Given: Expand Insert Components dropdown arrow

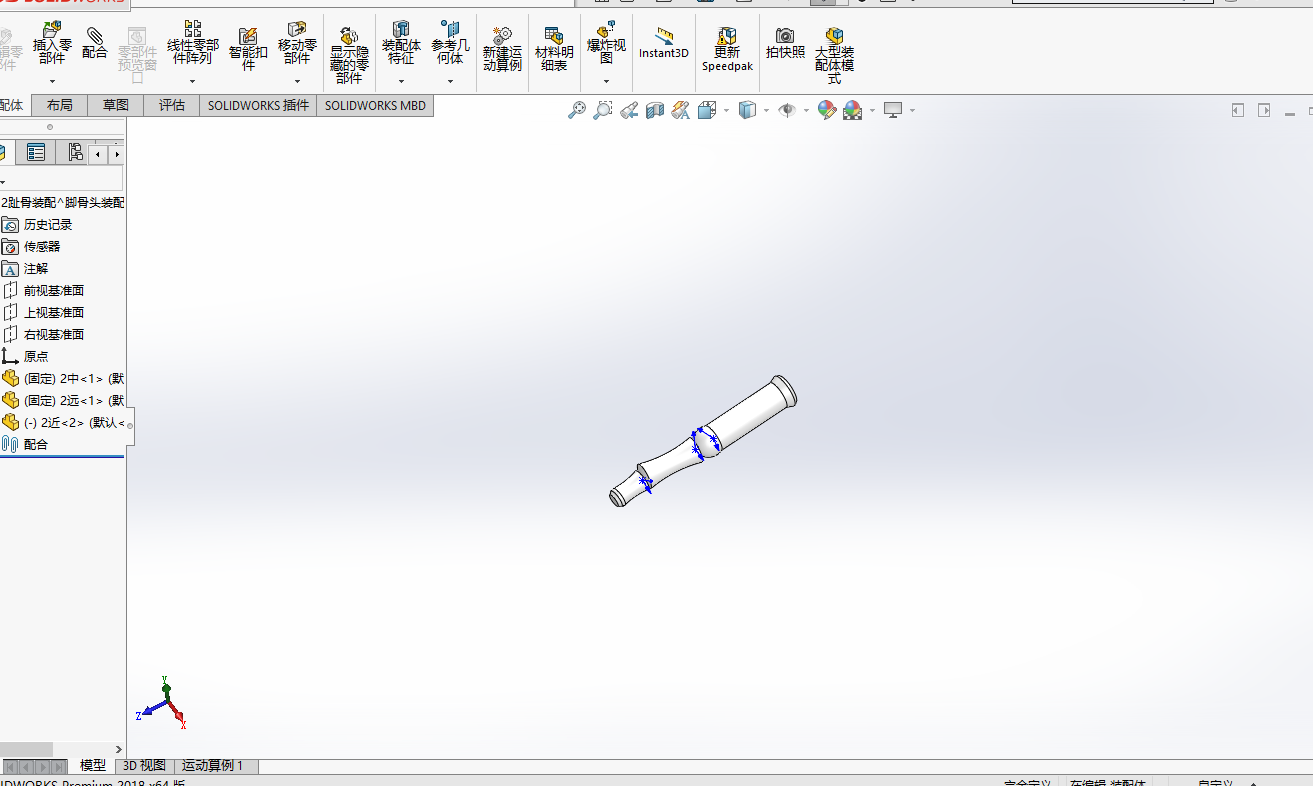Looking at the screenshot, I should pos(52,81).
